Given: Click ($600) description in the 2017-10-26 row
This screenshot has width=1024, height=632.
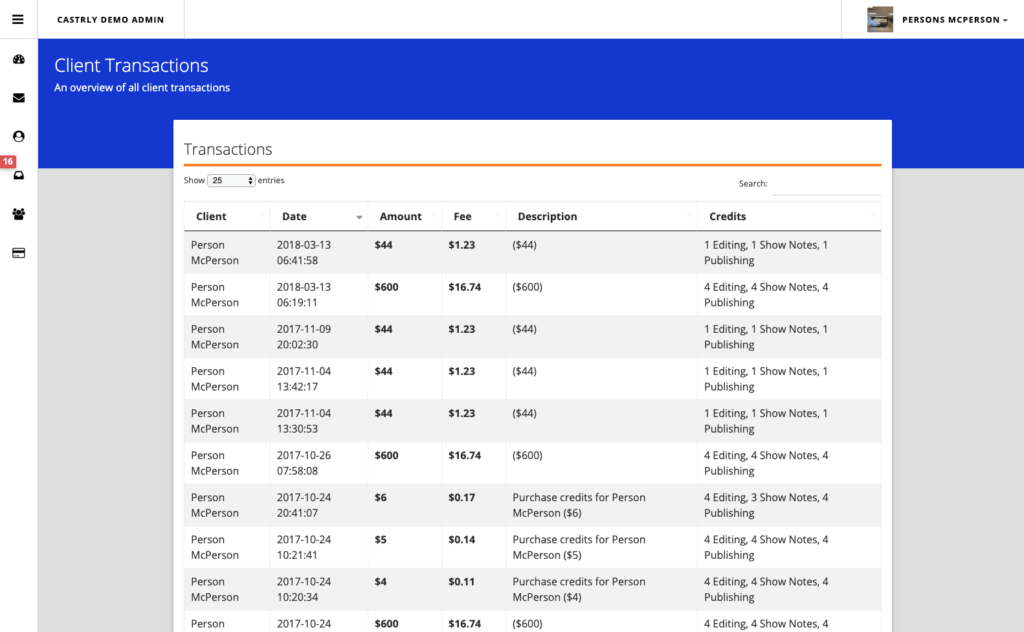Looking at the screenshot, I should pos(527,456).
